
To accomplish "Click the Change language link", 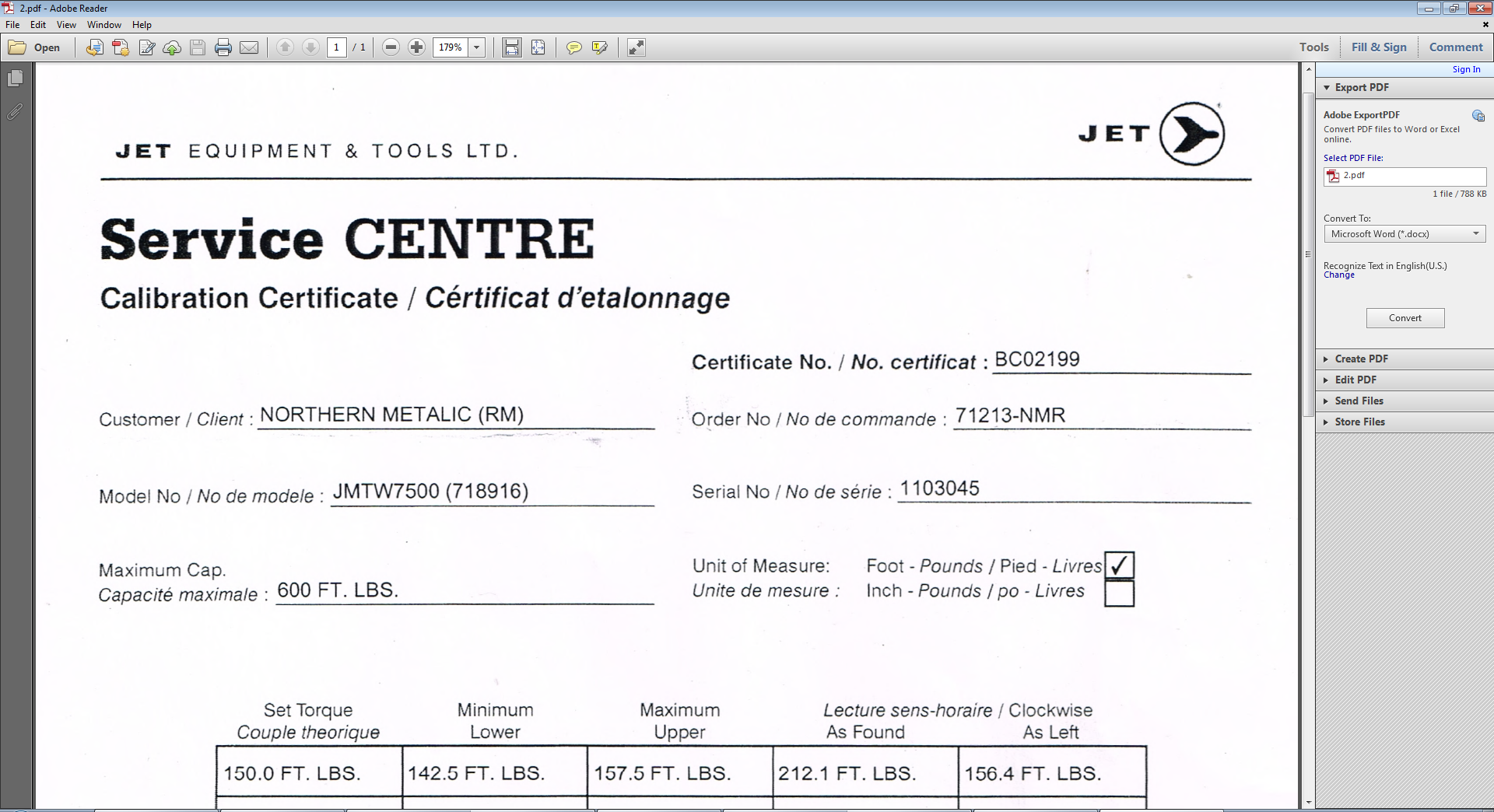I will click(1338, 275).
